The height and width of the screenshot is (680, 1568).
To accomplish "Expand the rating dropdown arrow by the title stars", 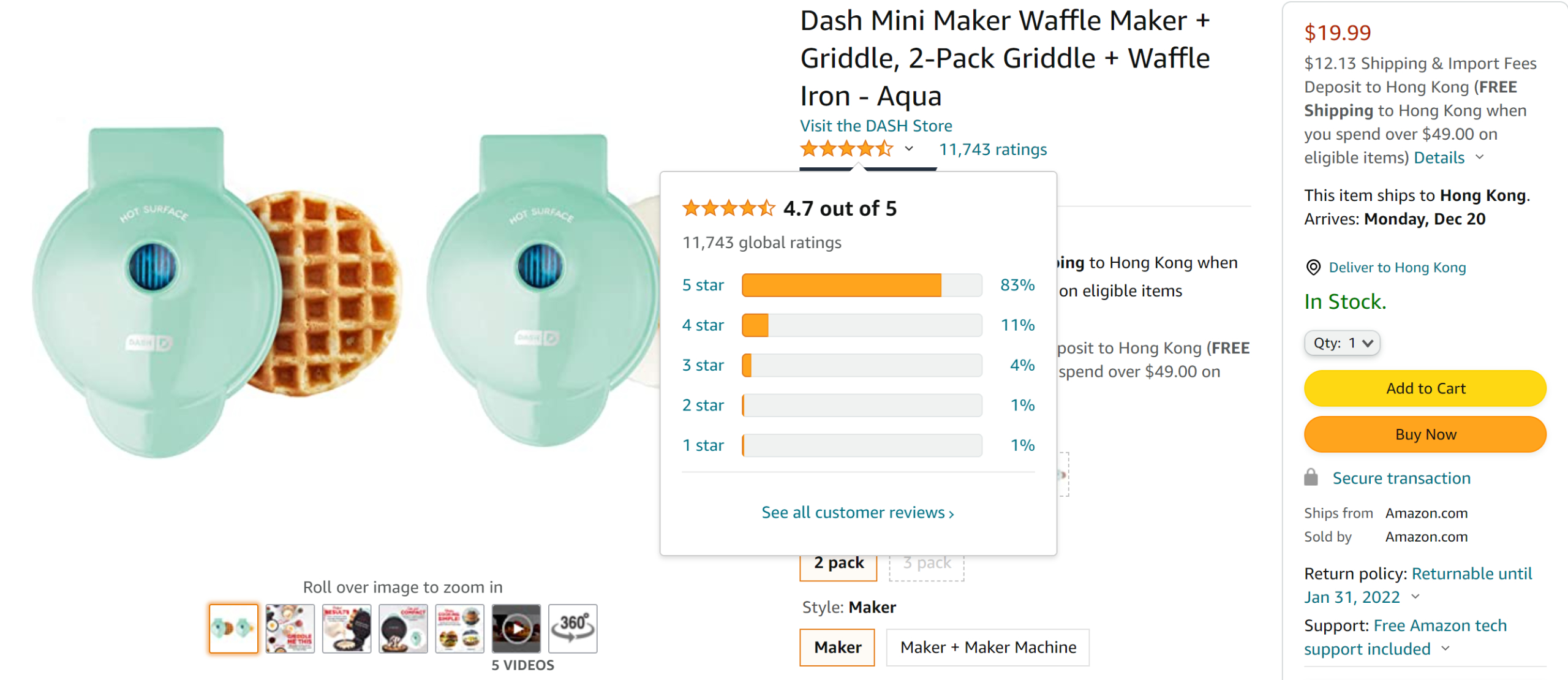I will point(909,149).
